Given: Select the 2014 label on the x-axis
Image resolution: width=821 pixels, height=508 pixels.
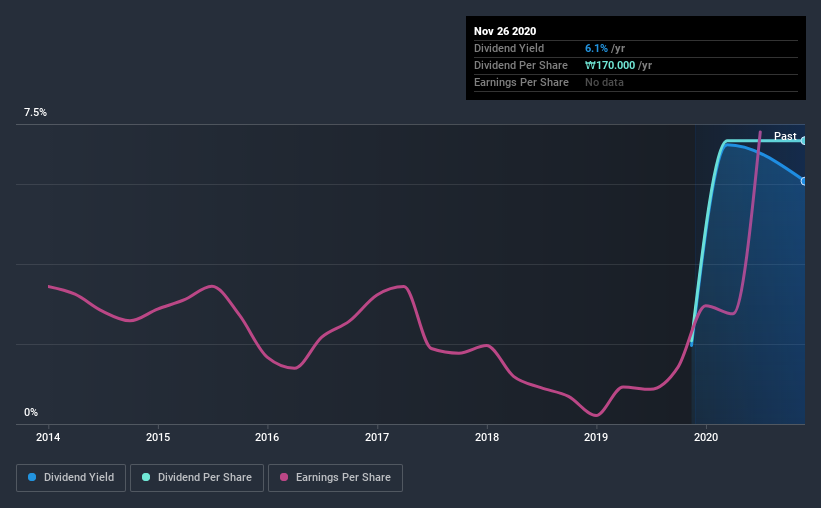Looking at the screenshot, I should click(48, 437).
